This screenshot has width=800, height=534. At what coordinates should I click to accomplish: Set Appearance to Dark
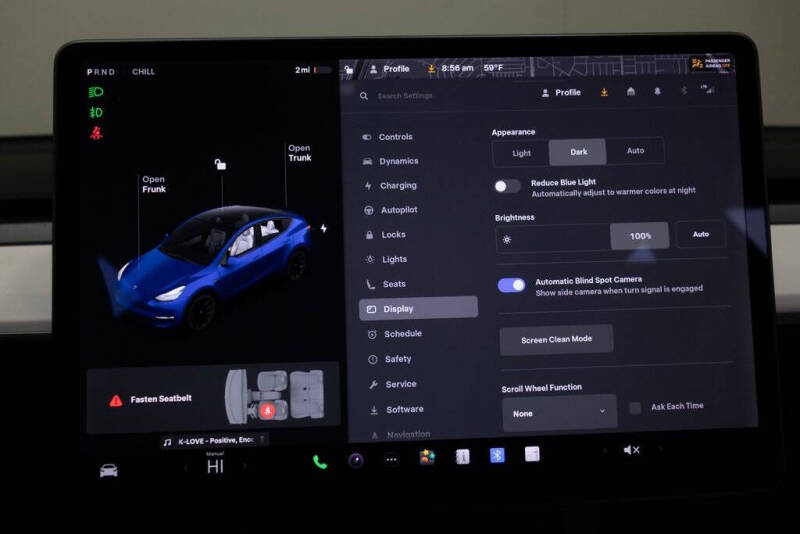point(578,152)
